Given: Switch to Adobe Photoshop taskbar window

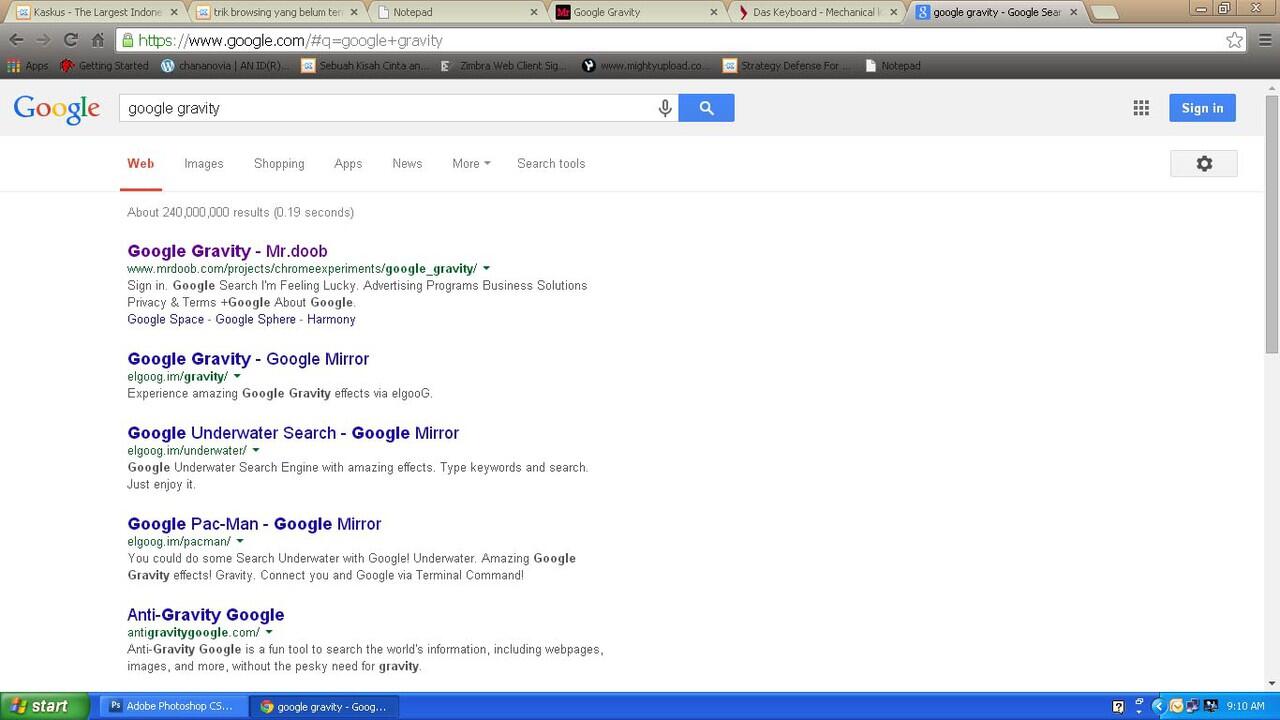Looking at the screenshot, I should [171, 706].
